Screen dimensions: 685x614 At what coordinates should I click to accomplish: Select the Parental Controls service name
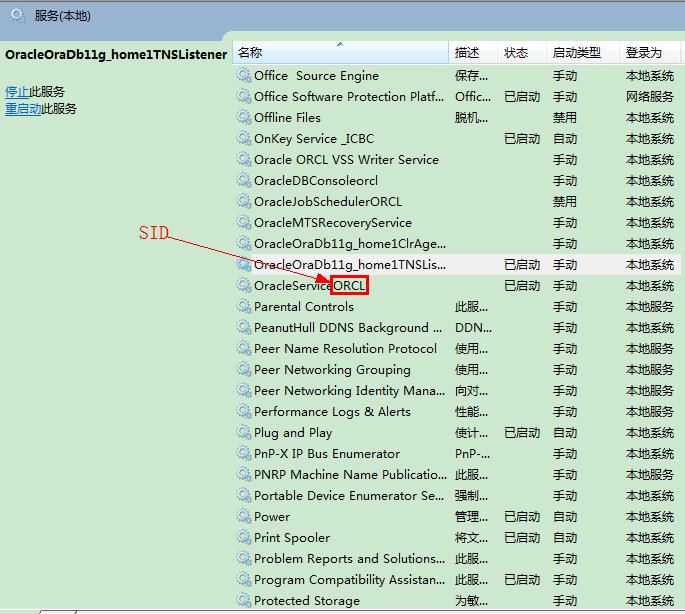click(x=304, y=307)
